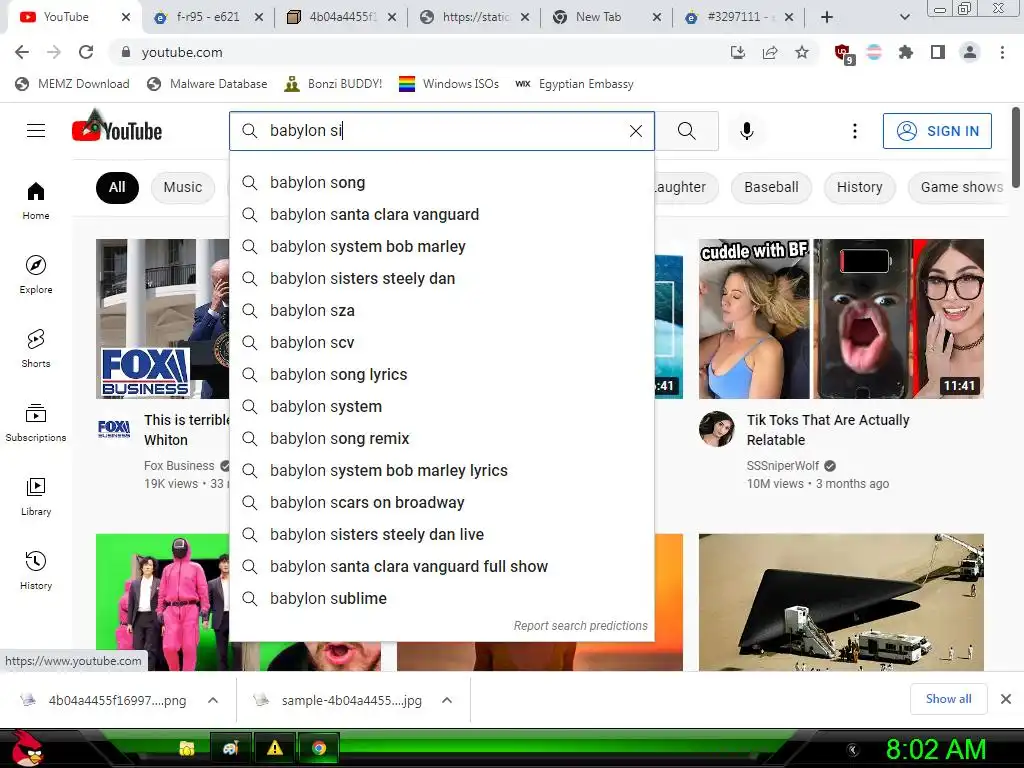Image resolution: width=1024 pixels, height=768 pixels.
Task: Choose suggestion 'babylon song'
Action: [442, 183]
